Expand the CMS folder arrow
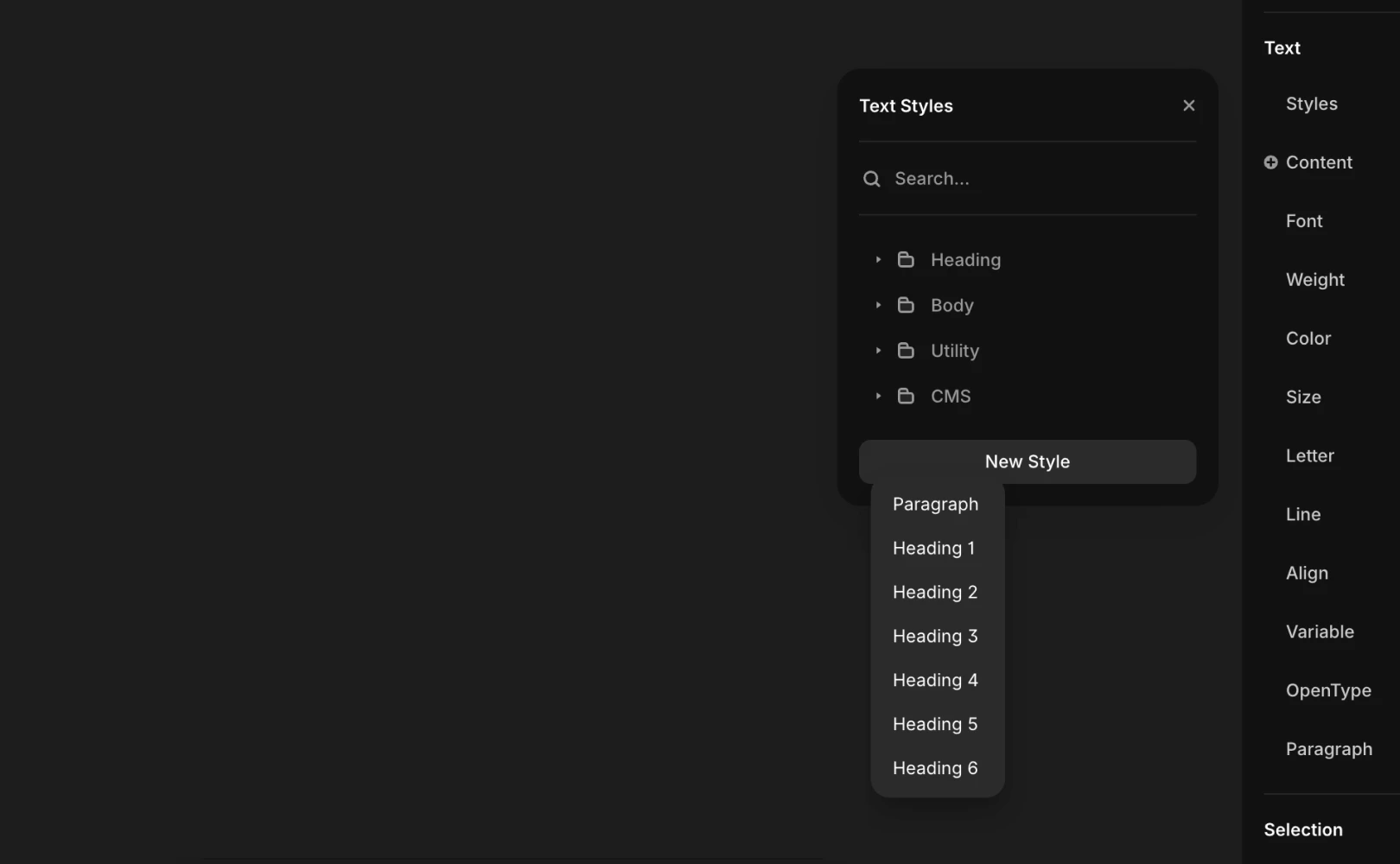1400x864 pixels. click(x=878, y=396)
